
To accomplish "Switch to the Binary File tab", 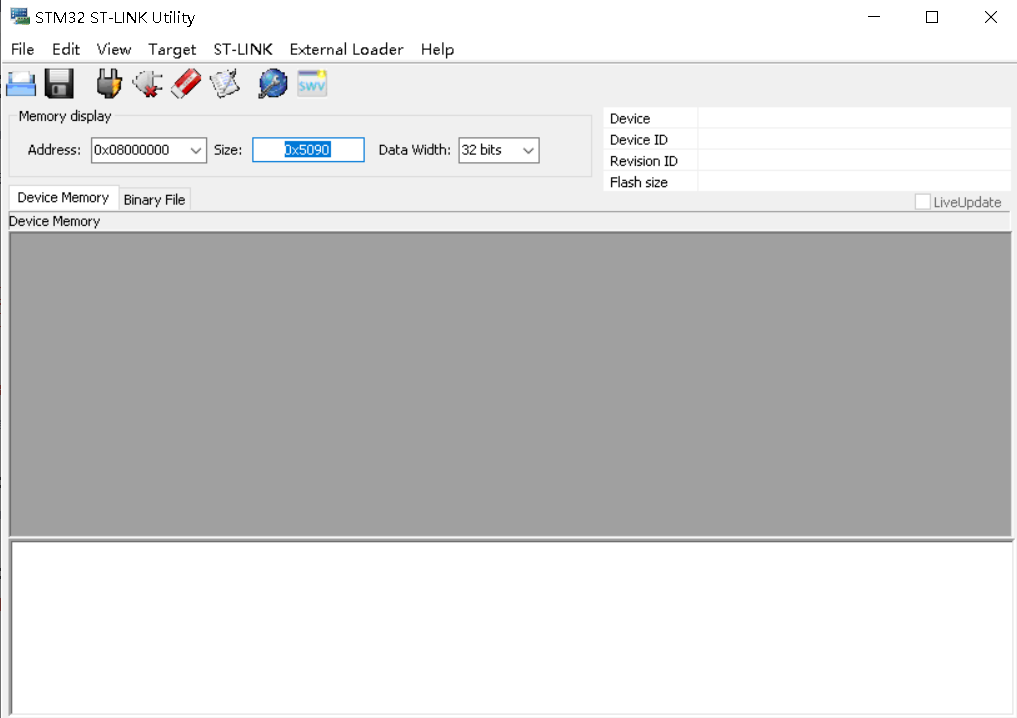I will (x=154, y=200).
